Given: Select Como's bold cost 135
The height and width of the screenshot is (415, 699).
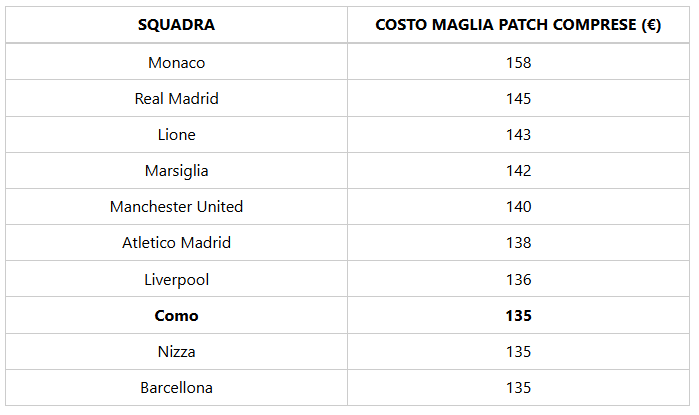Looking at the screenshot, I should pos(518,315).
